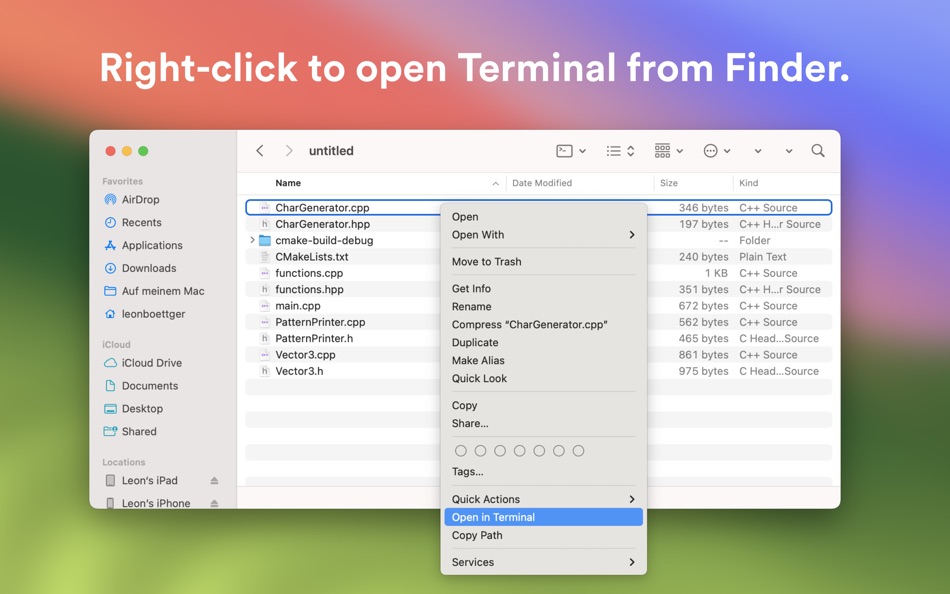Click the CMakeLists.txt file icon

pyautogui.click(x=265, y=256)
